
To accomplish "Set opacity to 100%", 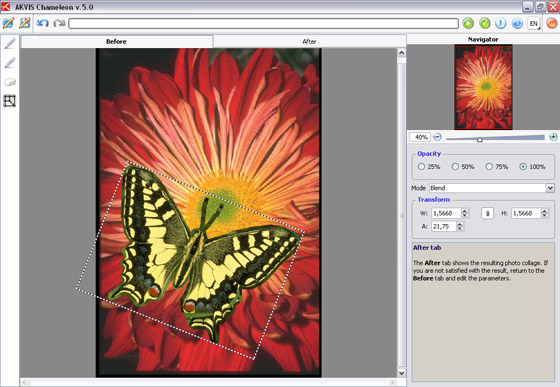I will click(523, 167).
